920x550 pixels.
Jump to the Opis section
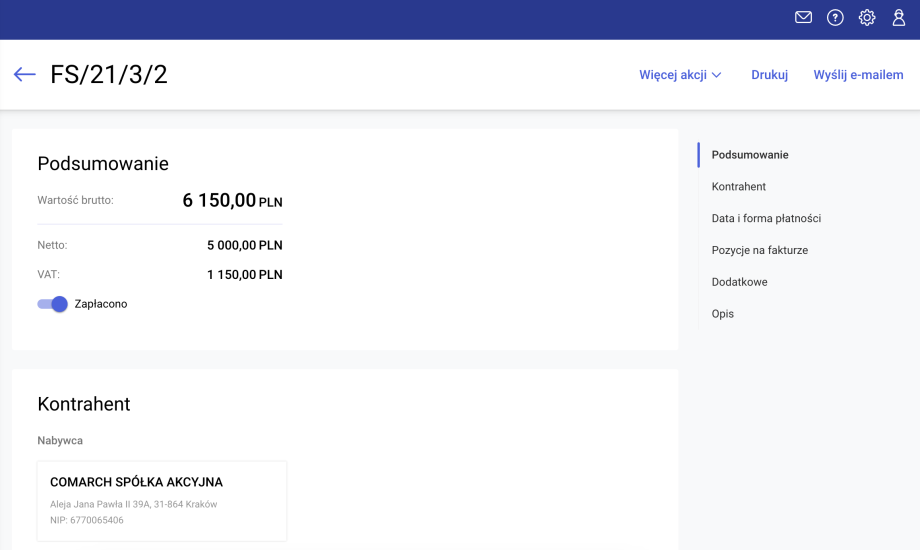pos(723,314)
